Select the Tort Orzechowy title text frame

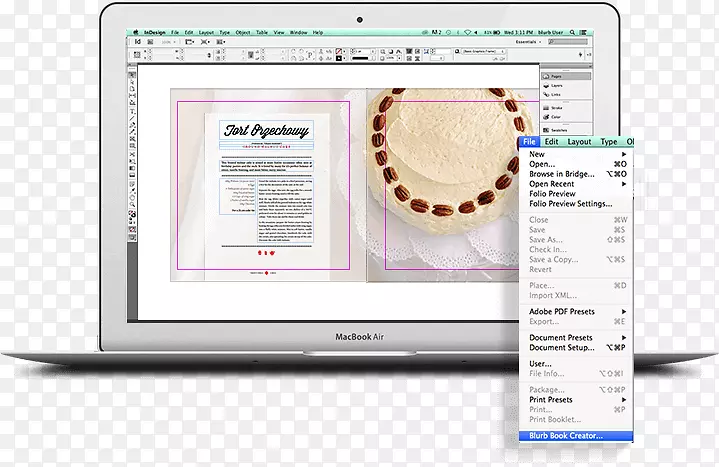[266, 130]
